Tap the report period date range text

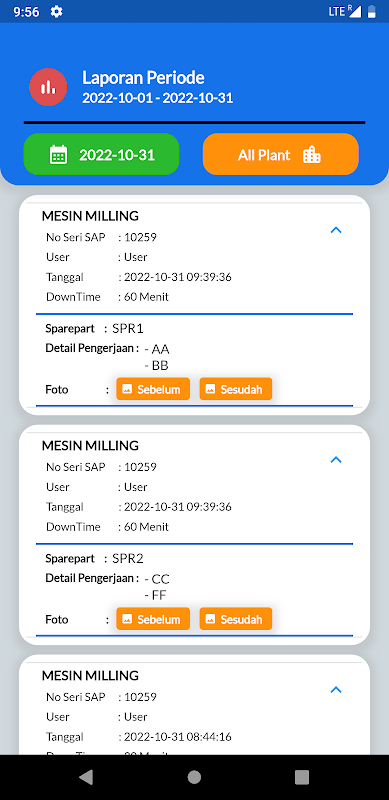(x=158, y=98)
